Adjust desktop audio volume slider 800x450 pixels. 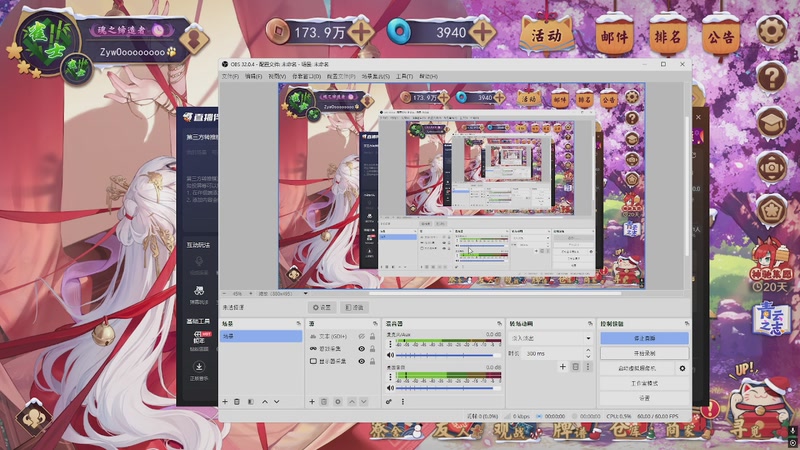[x=448, y=388]
